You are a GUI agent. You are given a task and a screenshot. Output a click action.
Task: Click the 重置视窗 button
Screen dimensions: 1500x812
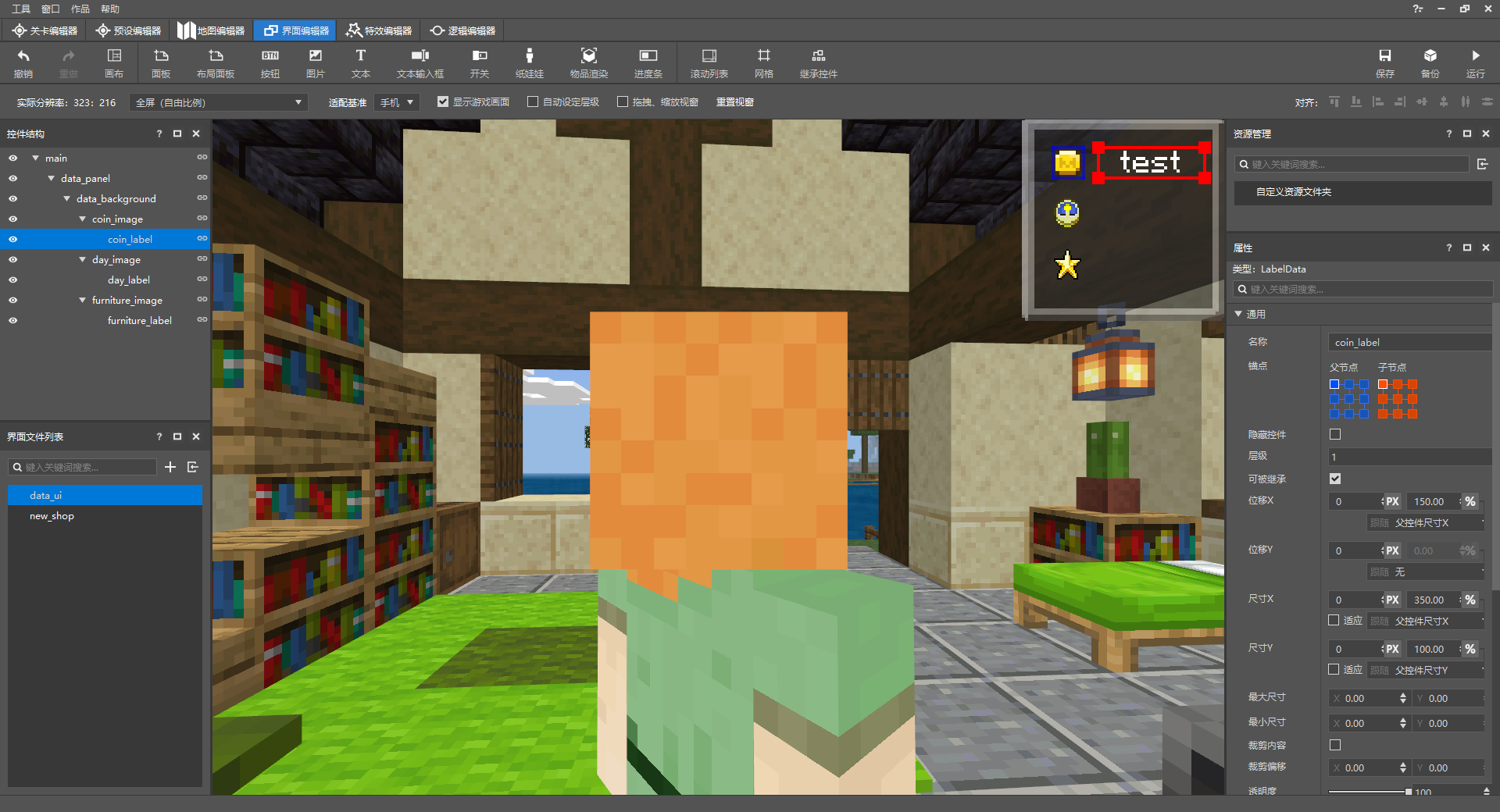click(734, 102)
